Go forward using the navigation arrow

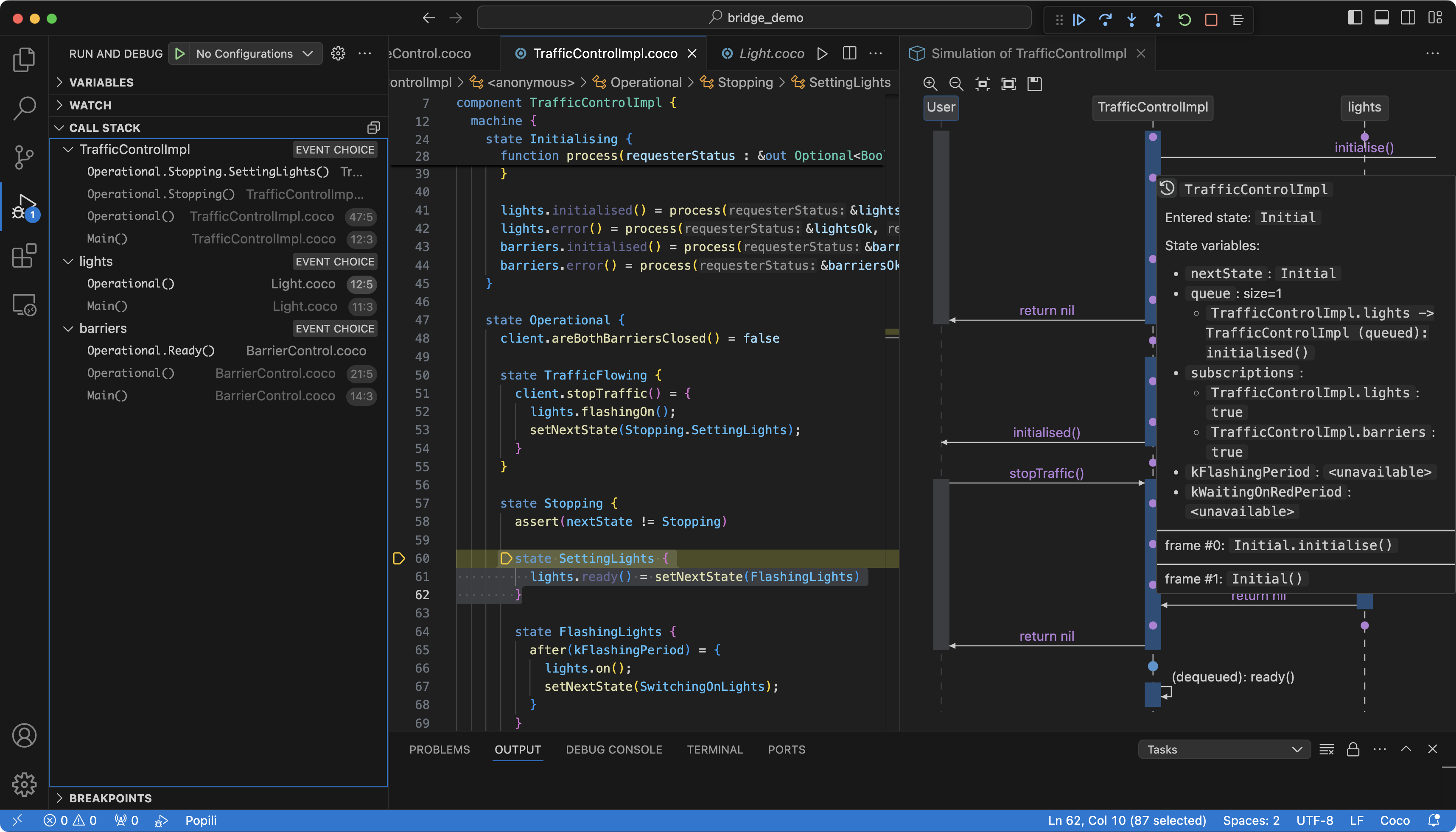point(456,18)
